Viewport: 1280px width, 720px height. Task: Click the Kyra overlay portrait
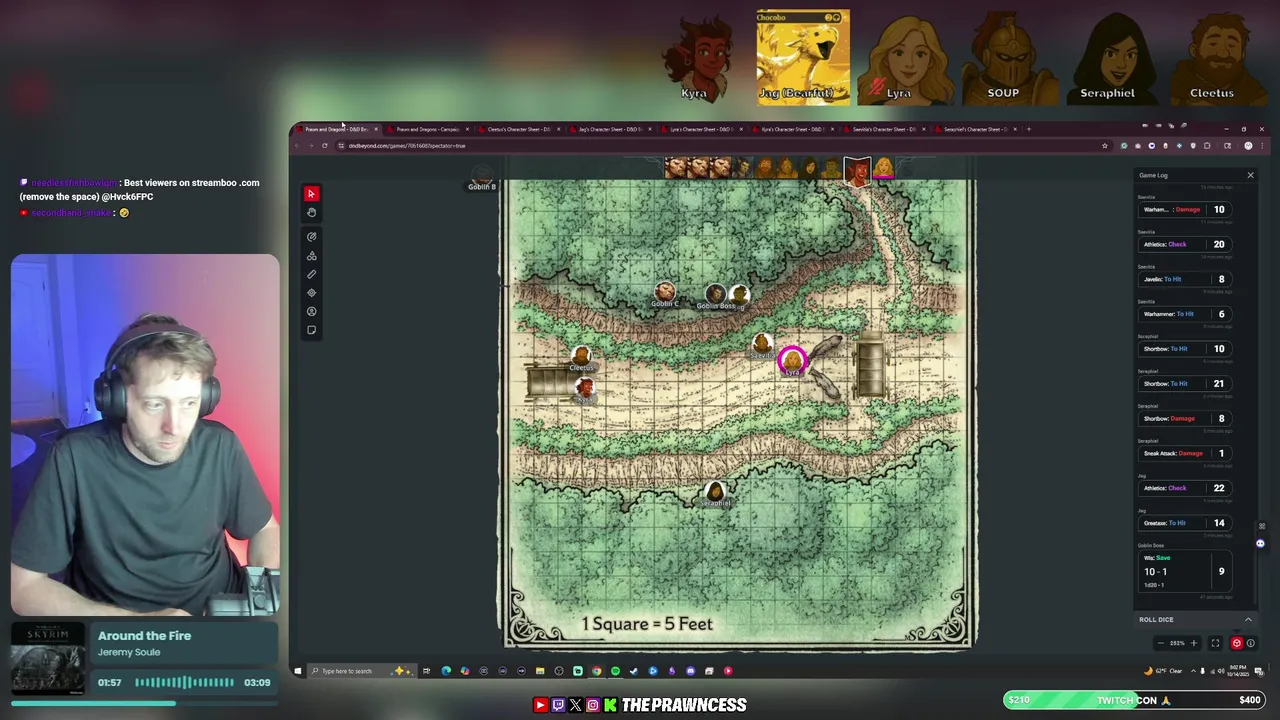click(697, 60)
